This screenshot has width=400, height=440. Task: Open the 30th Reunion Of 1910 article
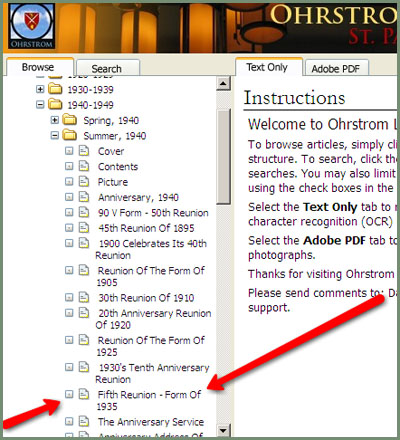(x=146, y=298)
